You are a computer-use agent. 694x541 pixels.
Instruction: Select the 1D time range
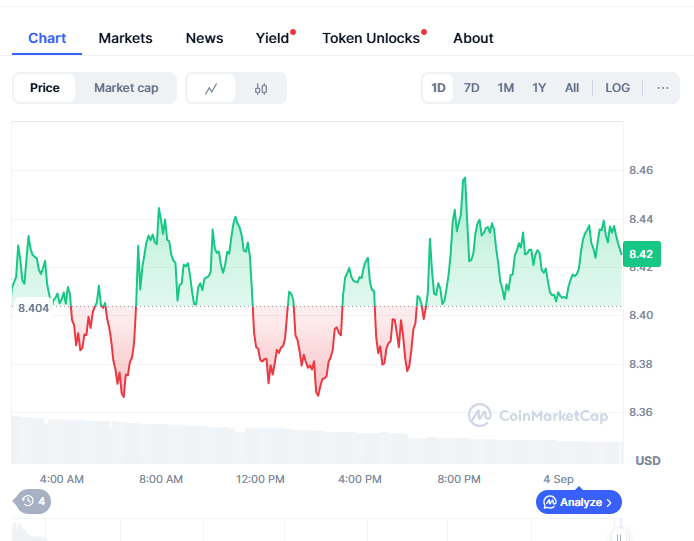click(438, 88)
